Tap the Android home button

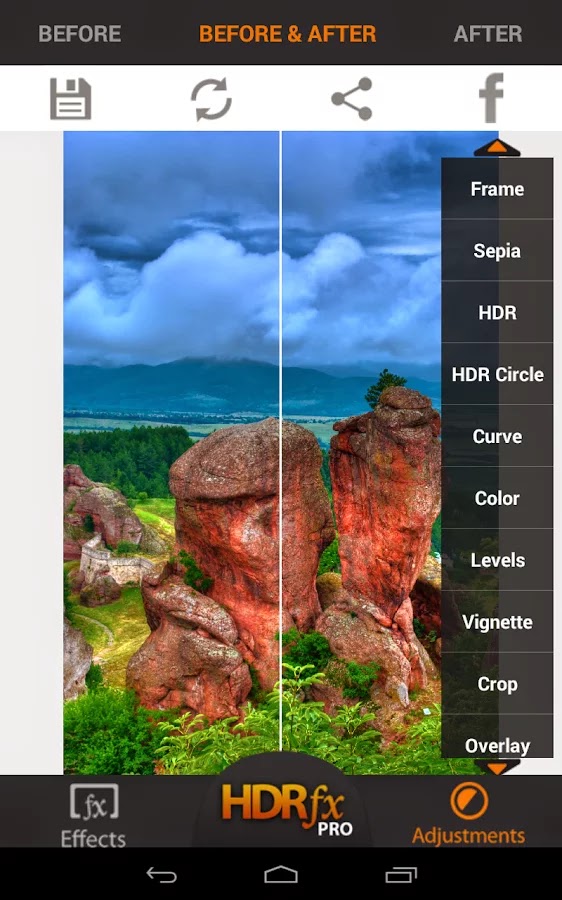(281, 875)
